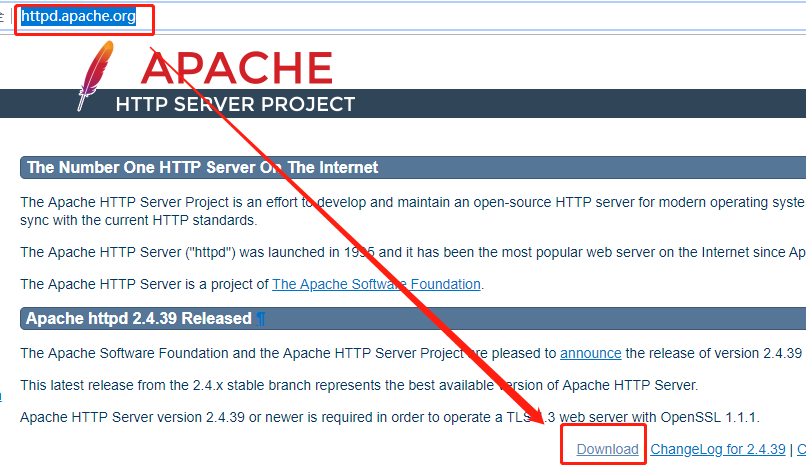Open the Download link

click(x=607, y=449)
